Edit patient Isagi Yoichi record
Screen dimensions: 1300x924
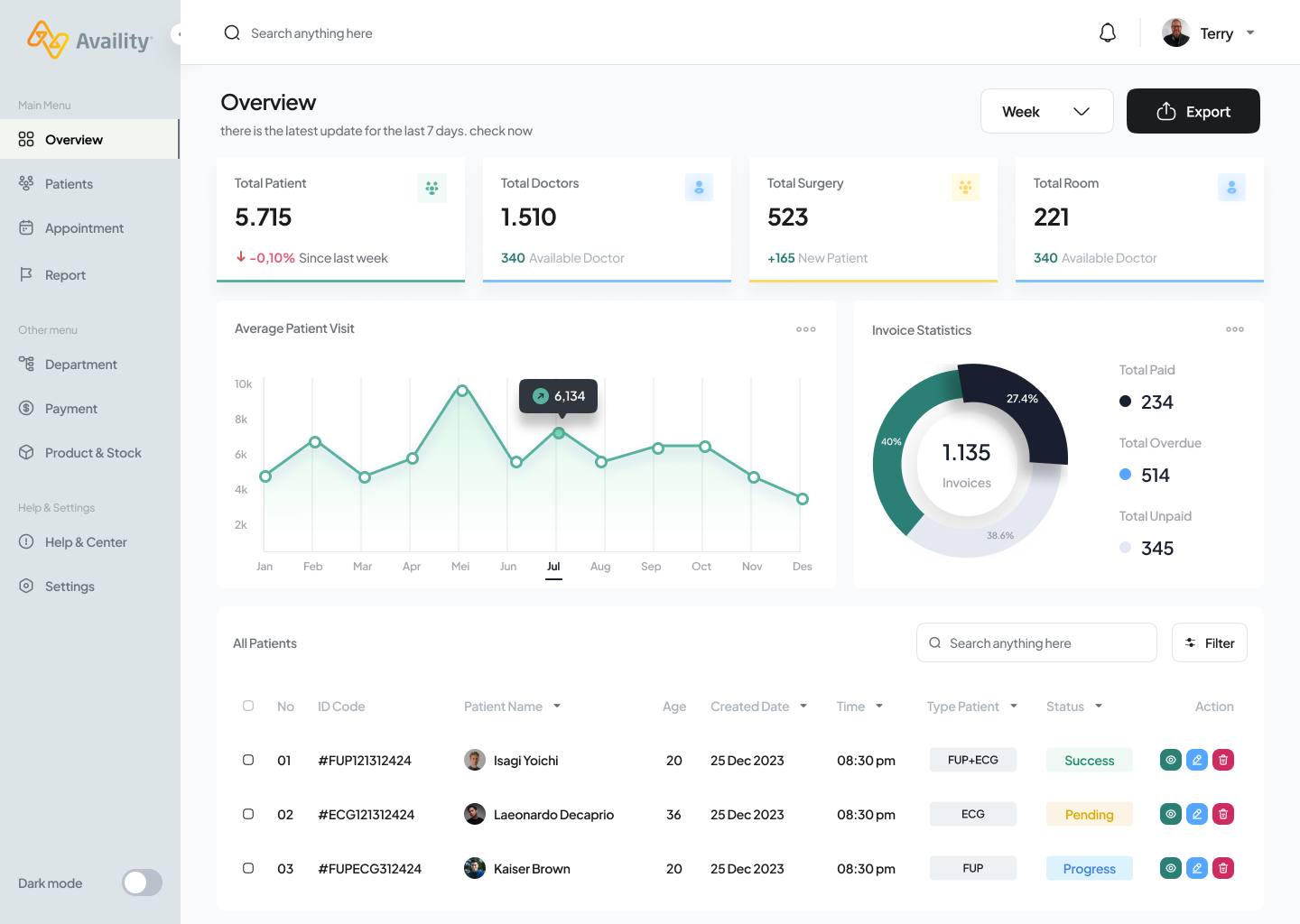[x=1197, y=760]
